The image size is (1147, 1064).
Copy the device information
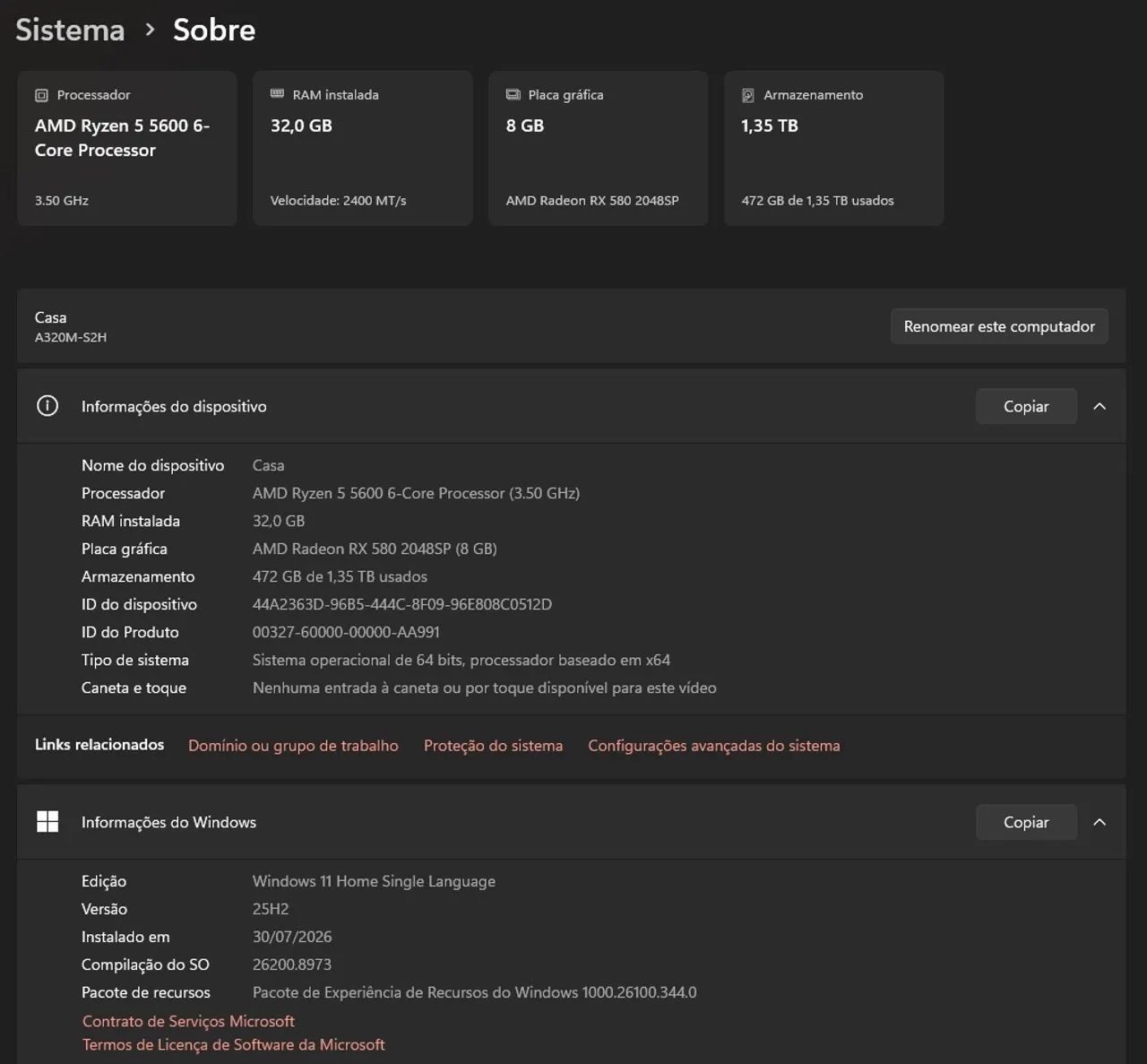tap(1026, 406)
